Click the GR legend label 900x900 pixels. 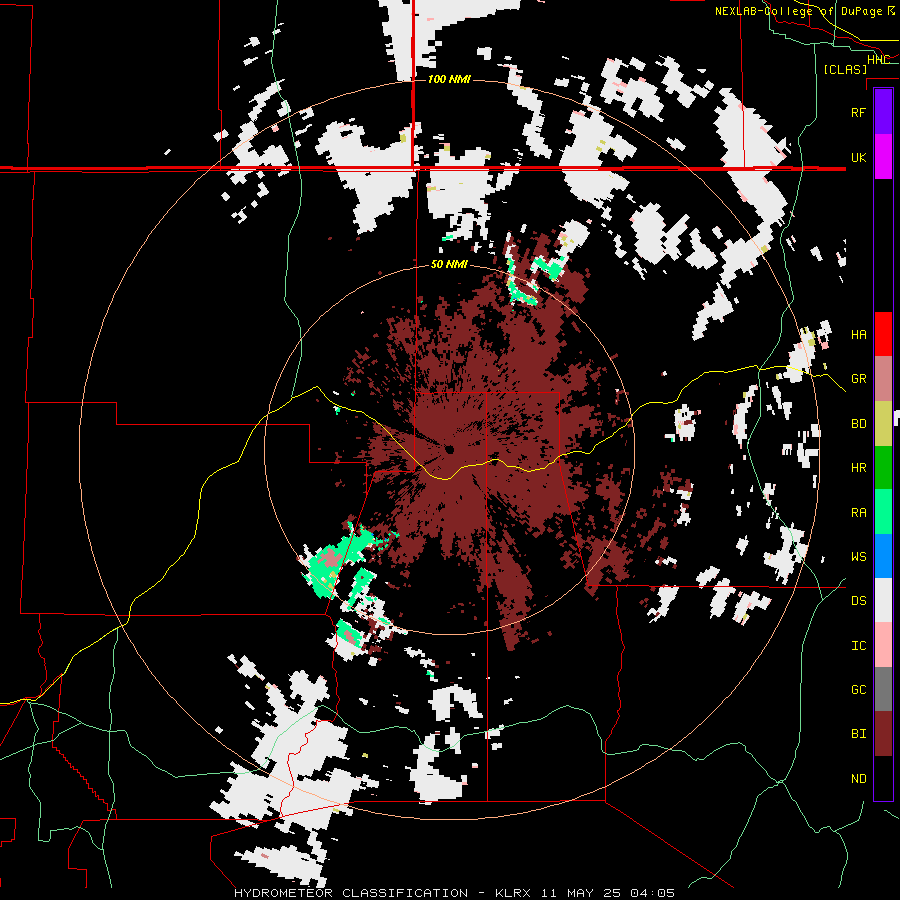click(x=858, y=379)
